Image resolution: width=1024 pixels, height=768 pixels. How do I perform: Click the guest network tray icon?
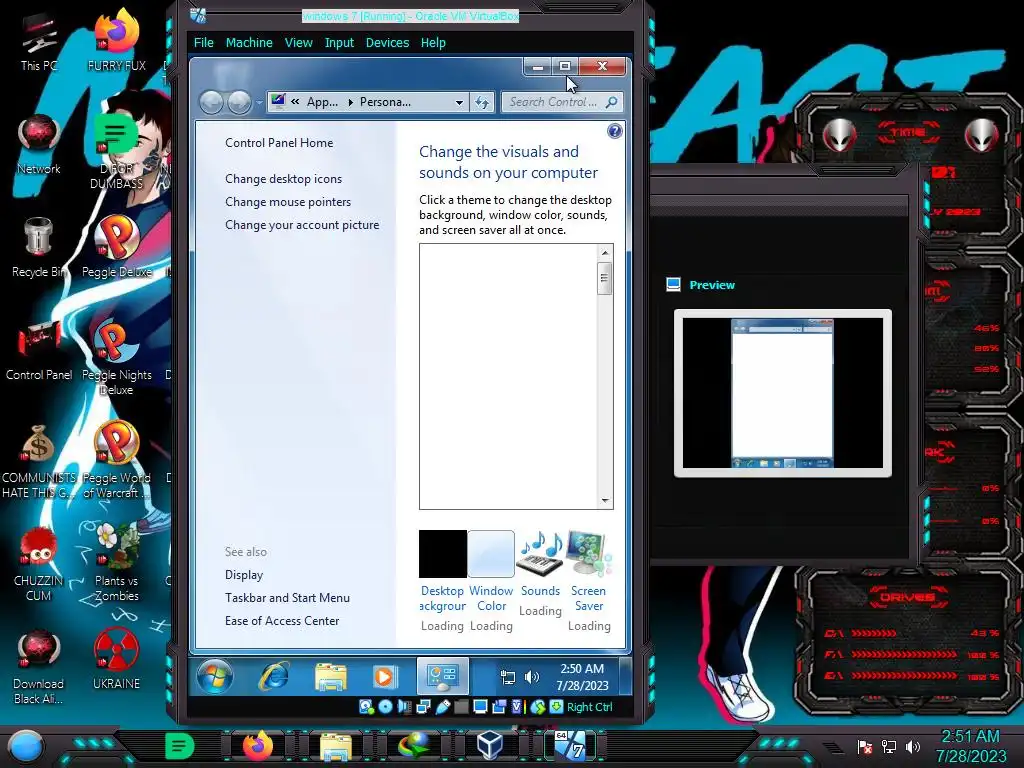click(x=507, y=677)
